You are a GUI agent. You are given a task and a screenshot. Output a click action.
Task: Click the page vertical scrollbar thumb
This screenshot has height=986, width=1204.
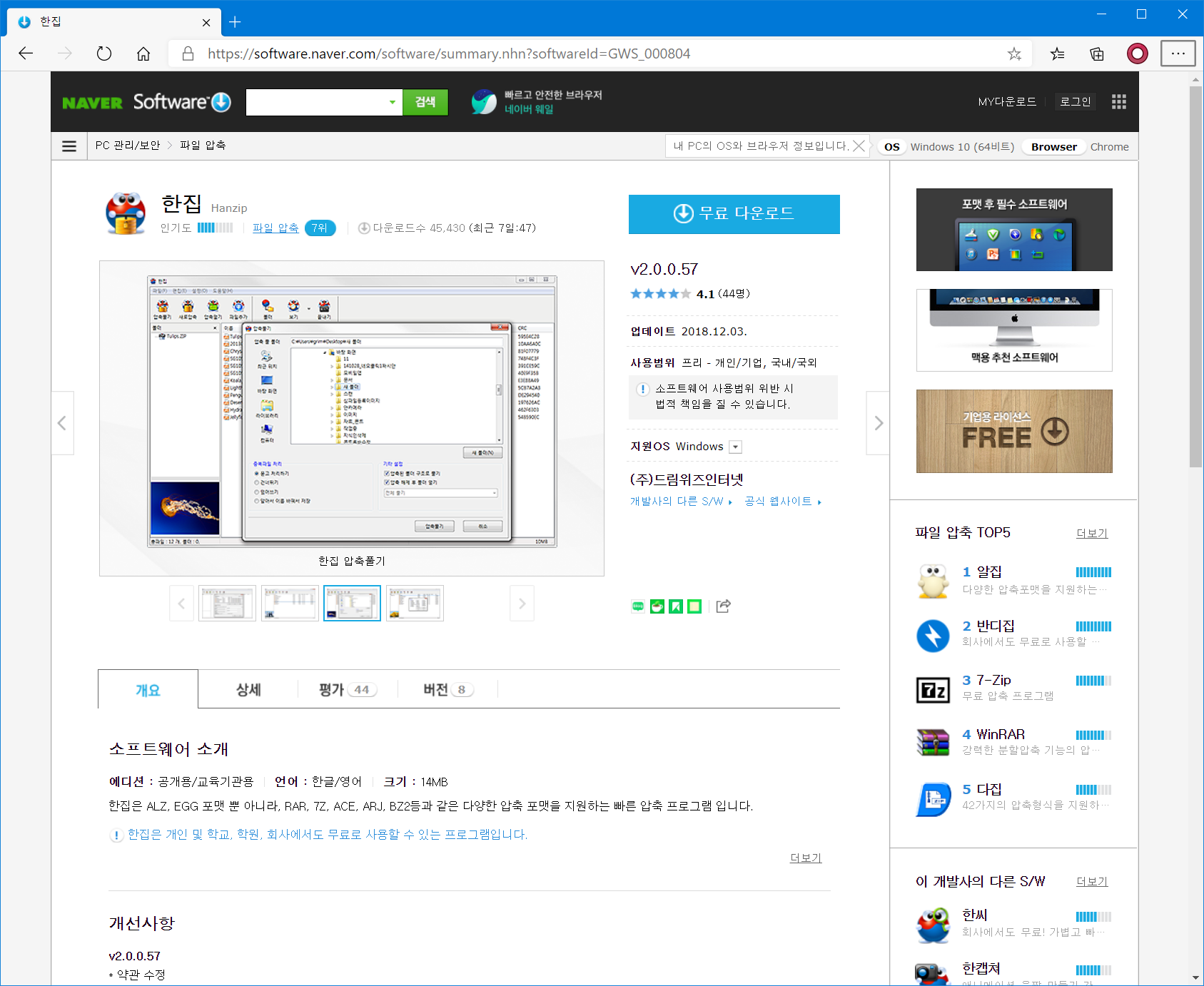pyautogui.click(x=1195, y=277)
